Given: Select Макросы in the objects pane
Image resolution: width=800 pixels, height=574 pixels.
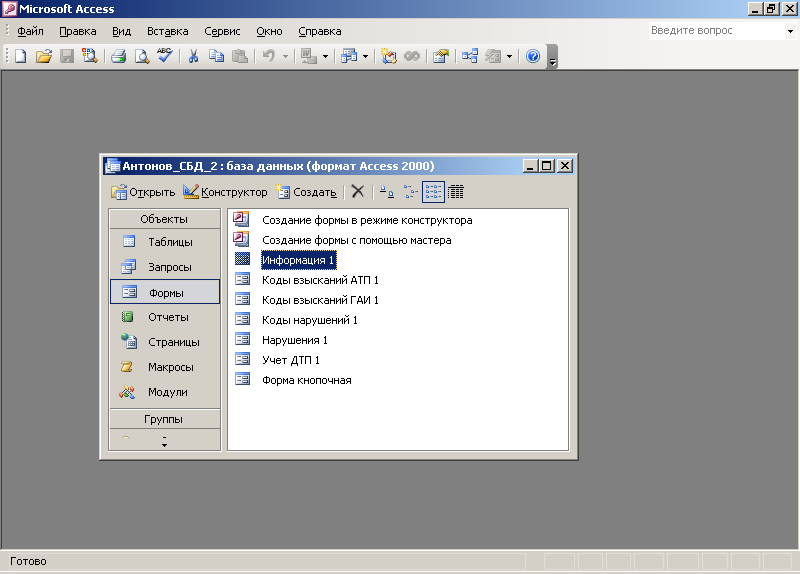Looking at the screenshot, I should [x=164, y=367].
